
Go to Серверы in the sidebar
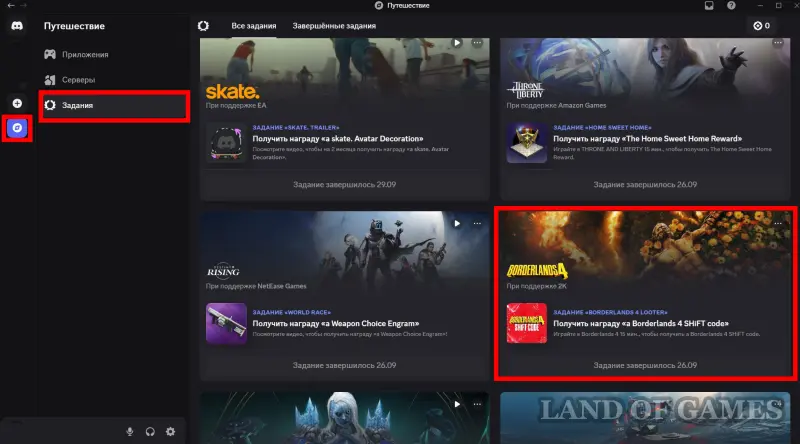point(78,79)
